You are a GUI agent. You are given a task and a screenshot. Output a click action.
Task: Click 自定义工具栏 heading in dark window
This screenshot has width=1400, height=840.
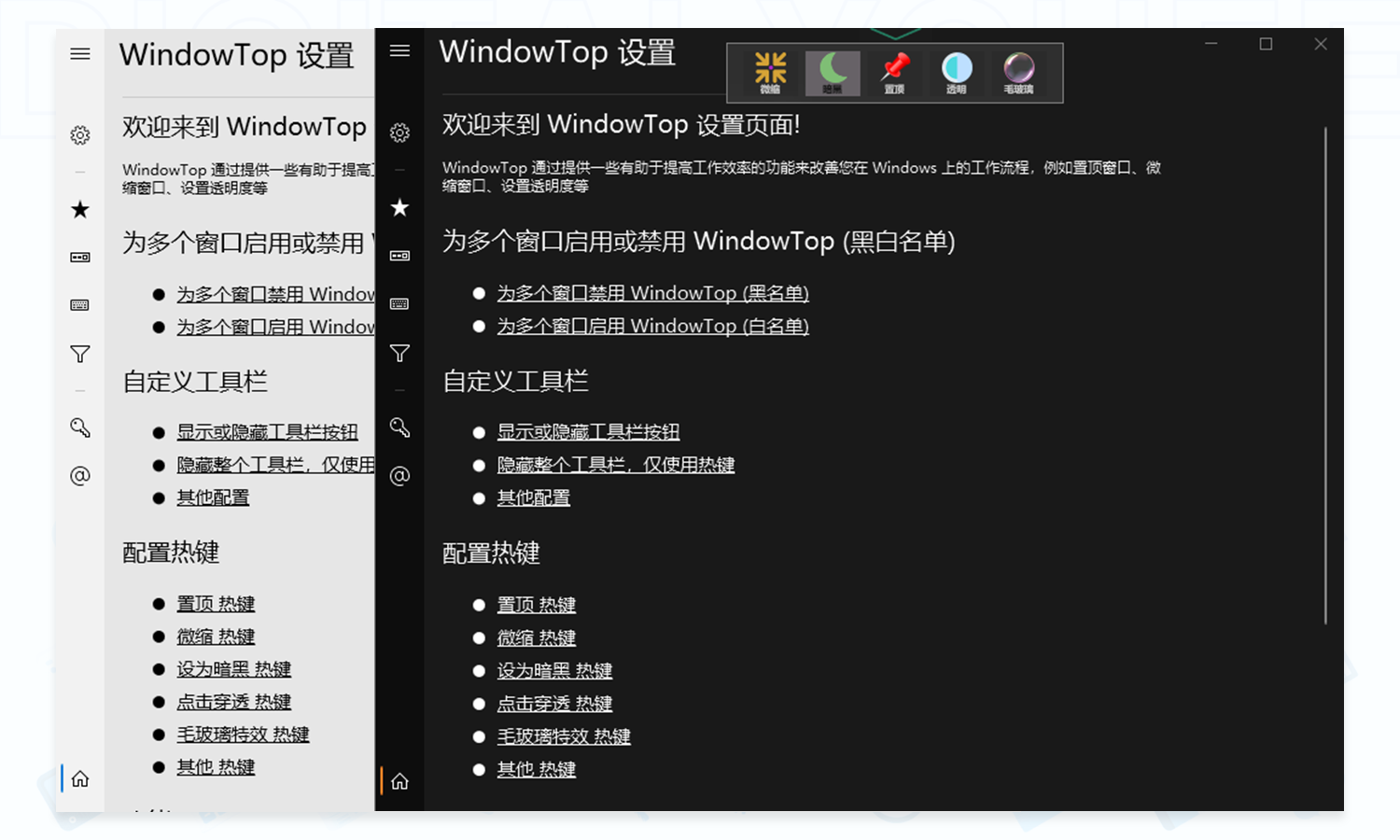tap(515, 381)
